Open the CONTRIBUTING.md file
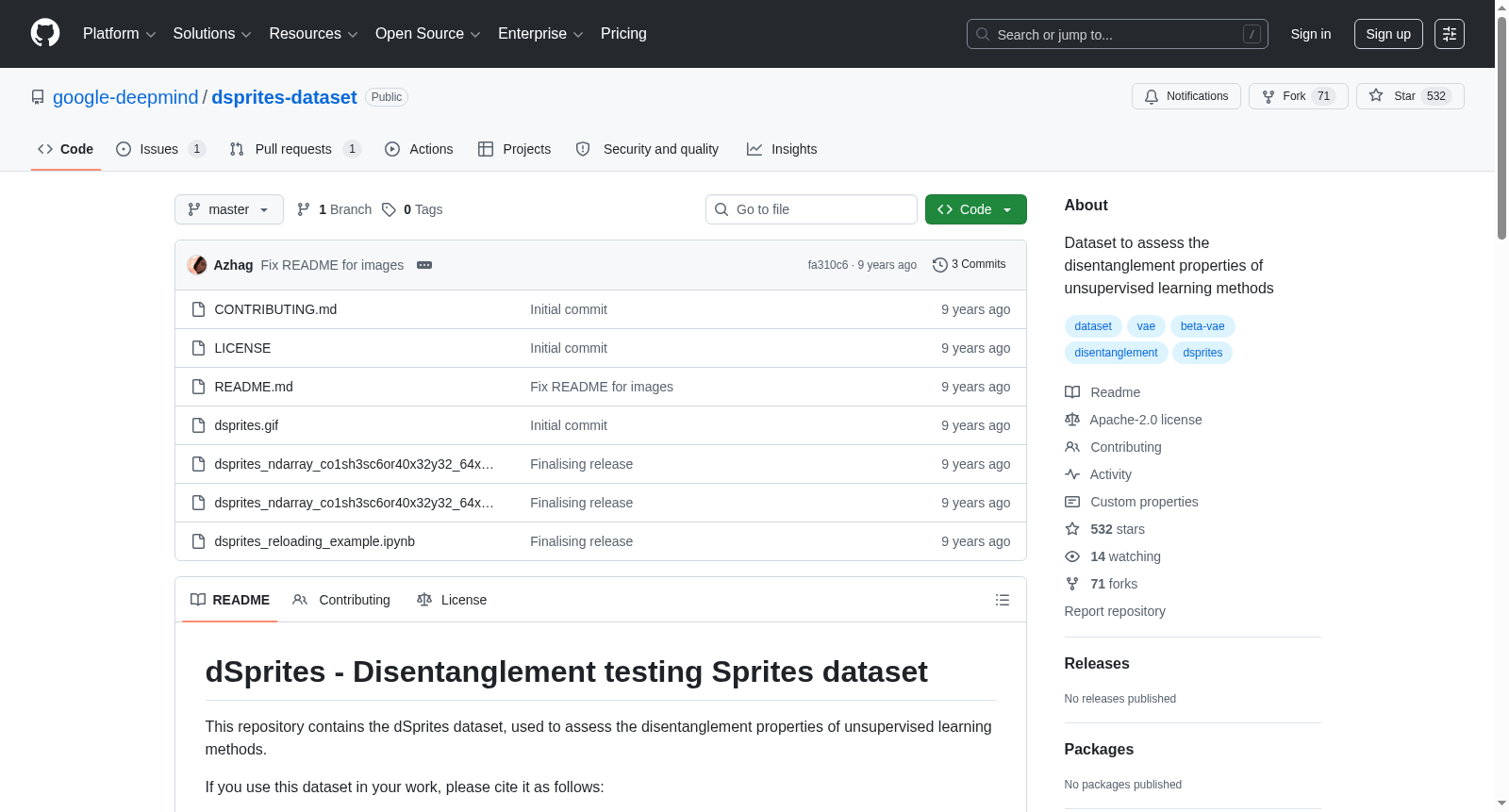The width and height of the screenshot is (1509, 812). 275,309
